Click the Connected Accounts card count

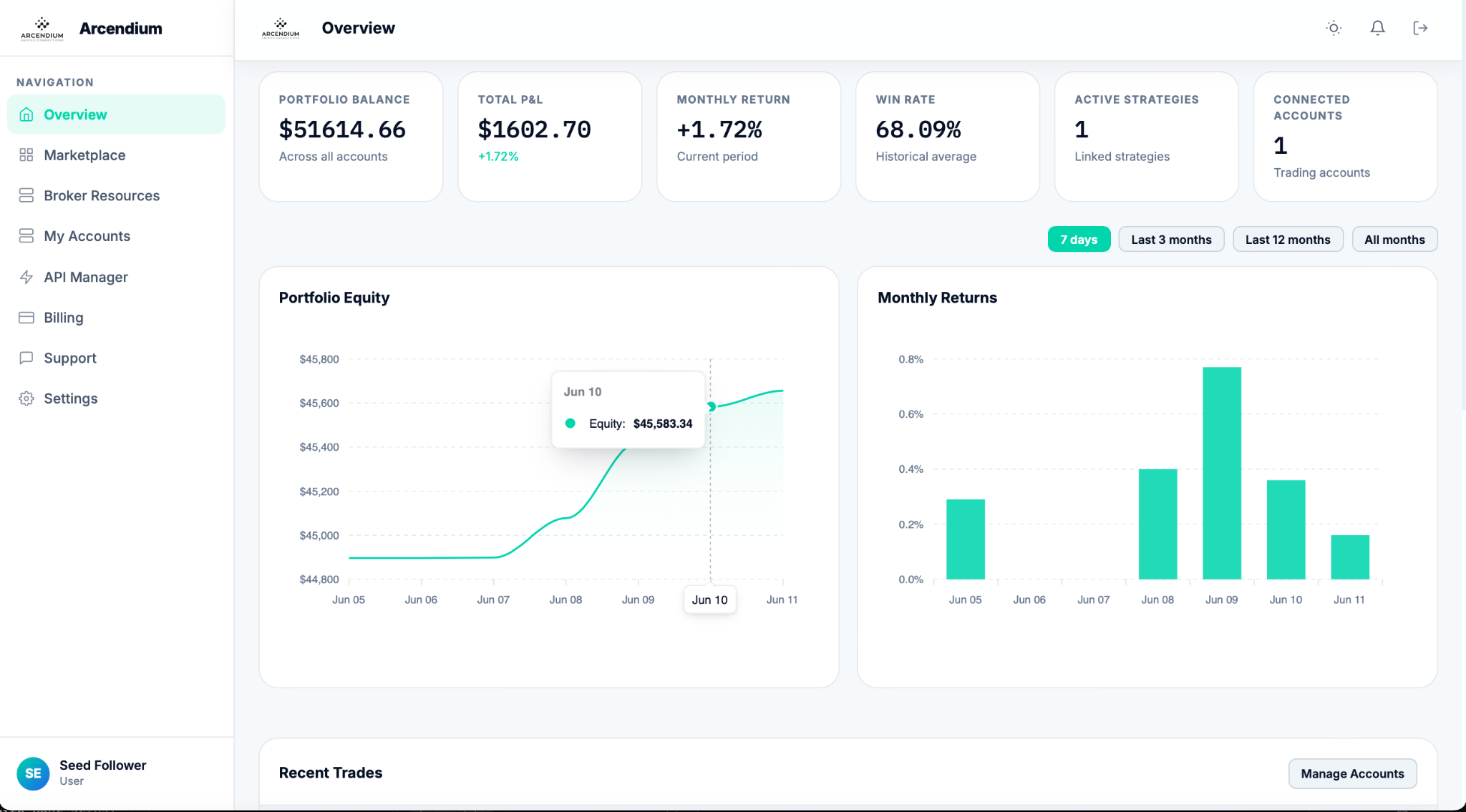coord(1281,146)
